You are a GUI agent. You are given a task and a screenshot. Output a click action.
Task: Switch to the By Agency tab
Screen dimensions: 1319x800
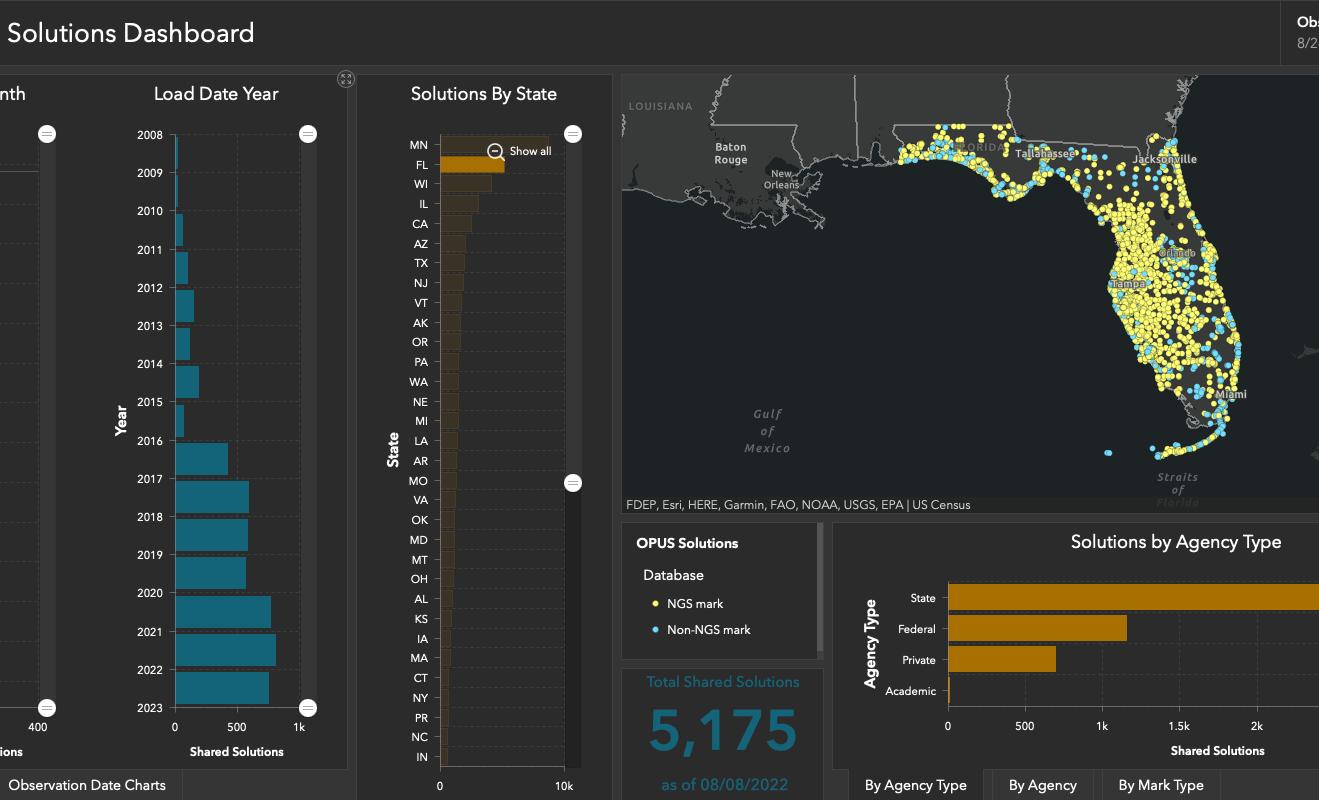click(1042, 785)
